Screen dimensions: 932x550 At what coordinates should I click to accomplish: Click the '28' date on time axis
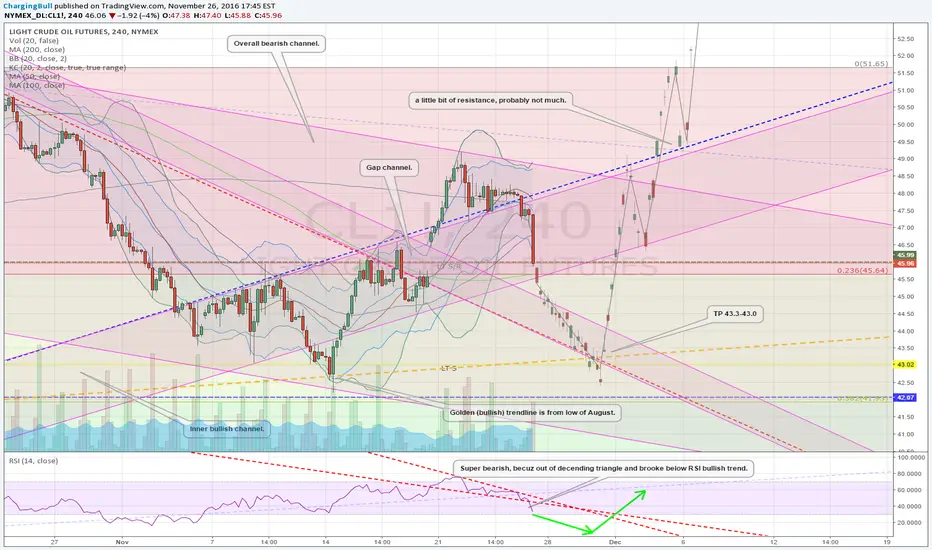(x=547, y=542)
